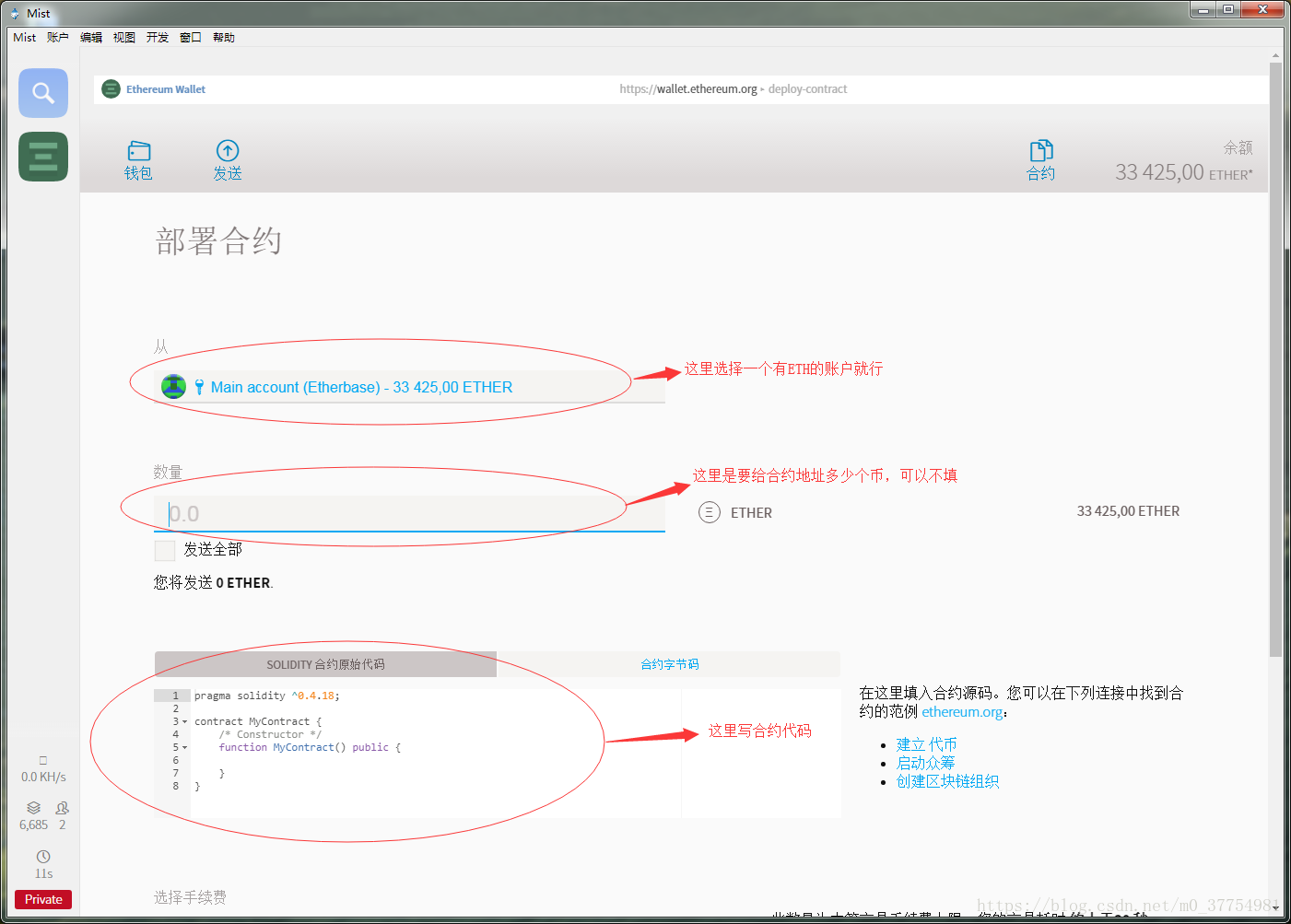Open the 启动众筹 link

(x=925, y=763)
